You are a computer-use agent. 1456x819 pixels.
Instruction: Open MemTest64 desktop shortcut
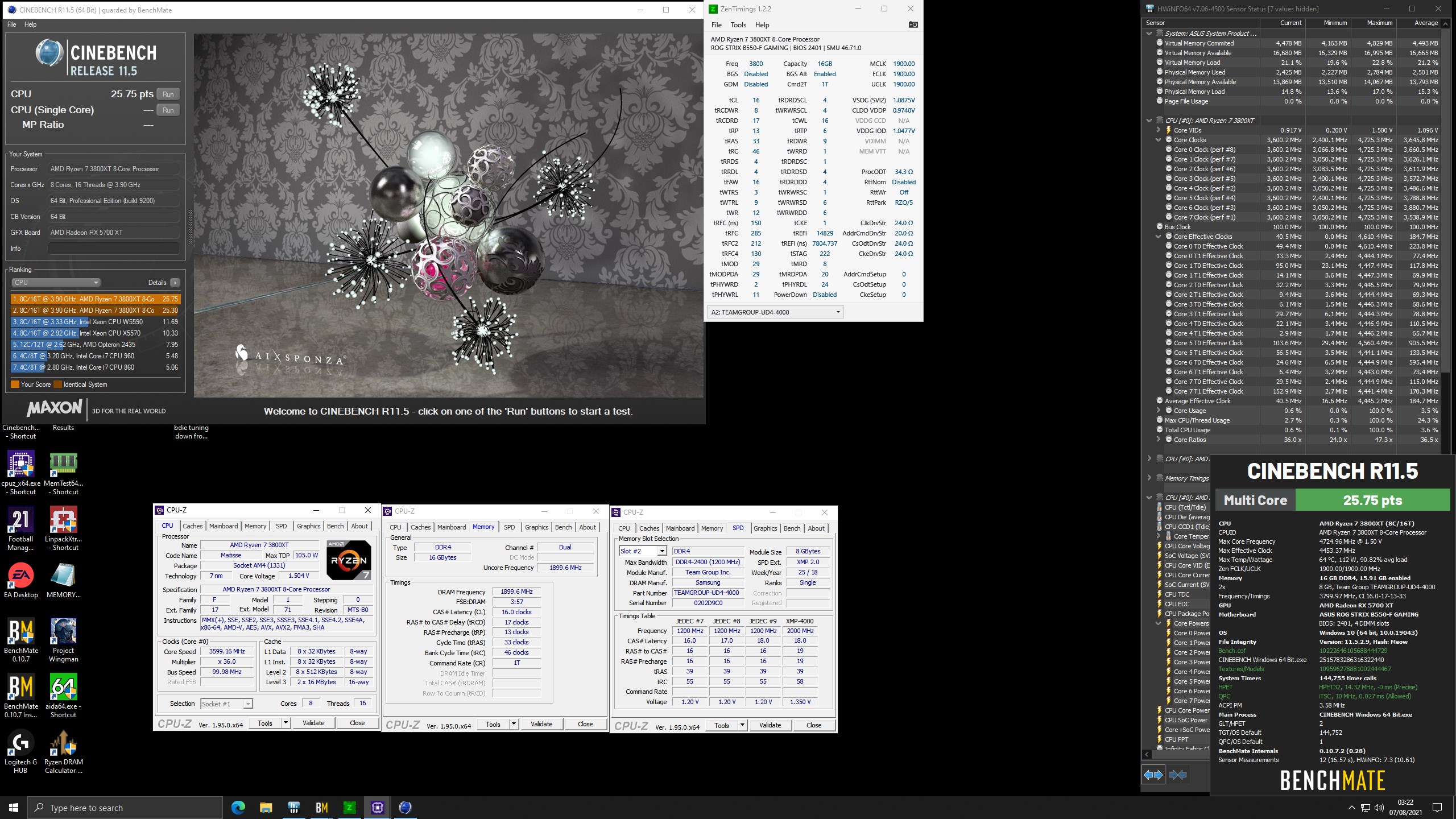[64, 472]
